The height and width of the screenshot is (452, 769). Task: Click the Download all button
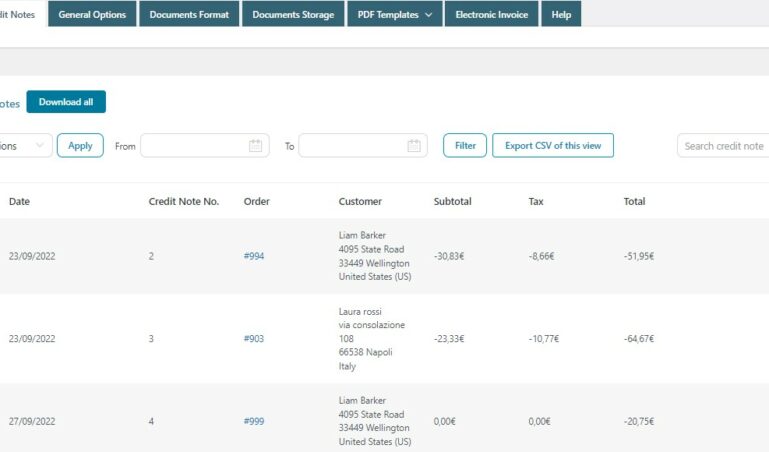(66, 101)
